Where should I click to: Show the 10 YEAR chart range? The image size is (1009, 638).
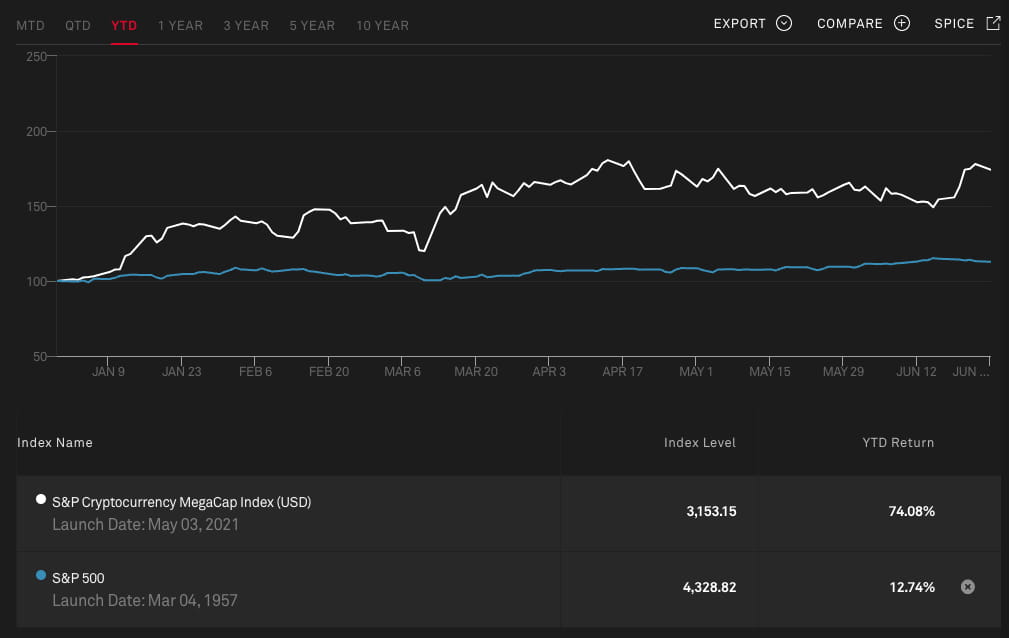[x=382, y=25]
